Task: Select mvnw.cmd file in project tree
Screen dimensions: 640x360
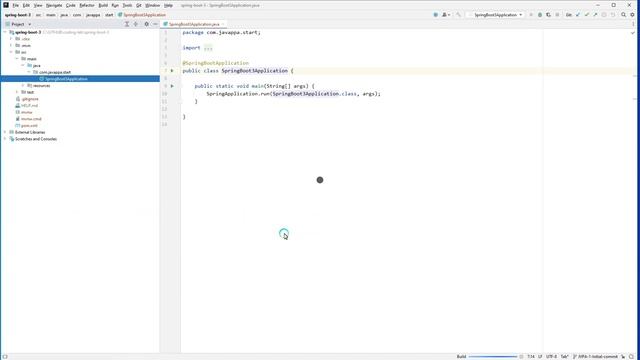Action: coord(31,119)
